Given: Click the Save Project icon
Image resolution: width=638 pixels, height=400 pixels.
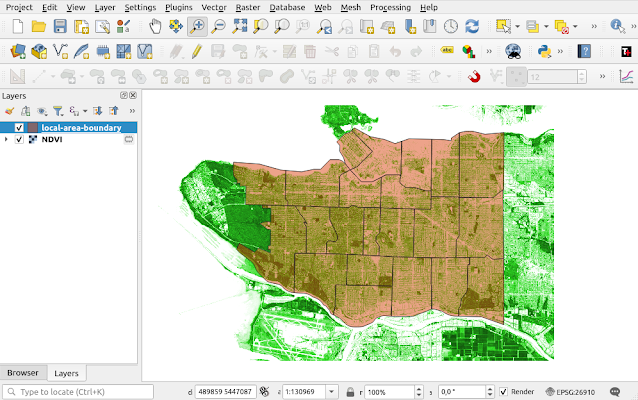Looking at the screenshot, I should coord(60,26).
